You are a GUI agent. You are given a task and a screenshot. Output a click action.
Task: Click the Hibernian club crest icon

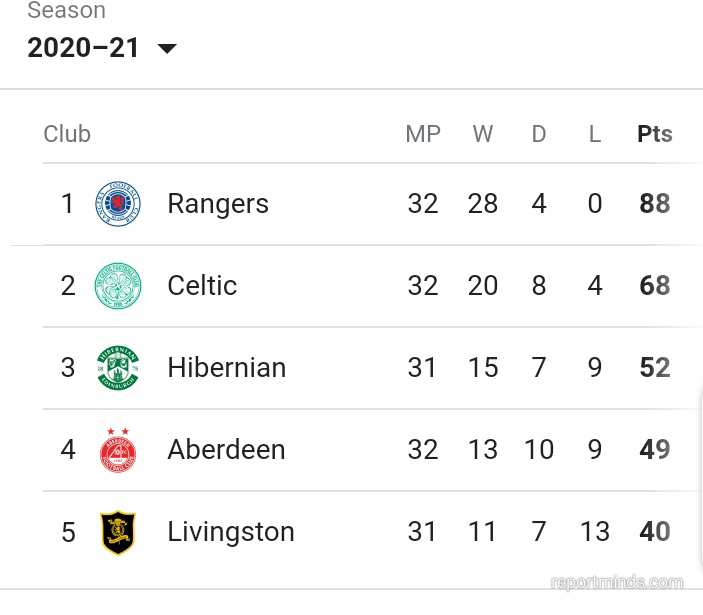118,368
